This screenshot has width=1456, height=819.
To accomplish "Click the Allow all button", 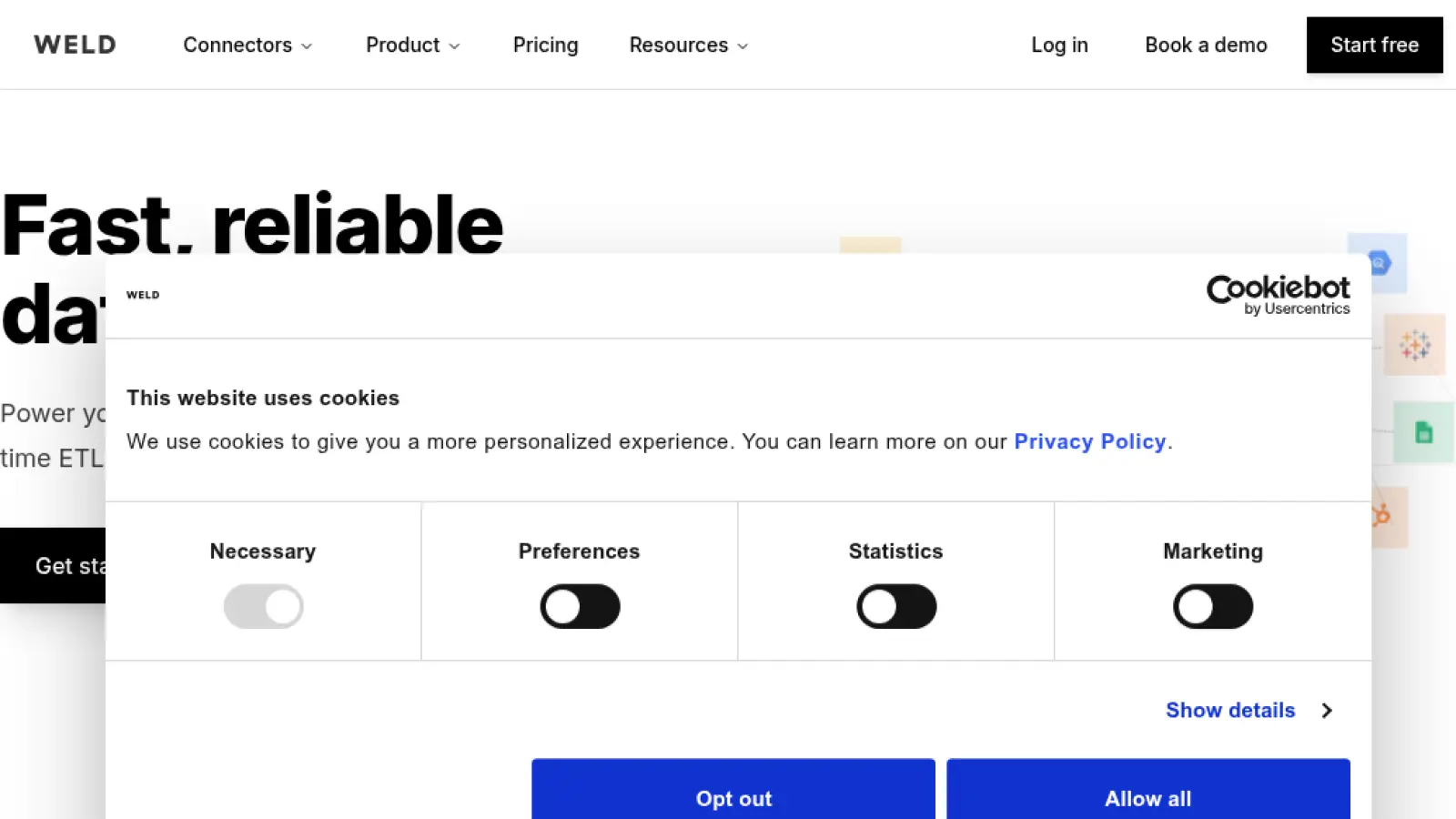I will pyautogui.click(x=1148, y=798).
